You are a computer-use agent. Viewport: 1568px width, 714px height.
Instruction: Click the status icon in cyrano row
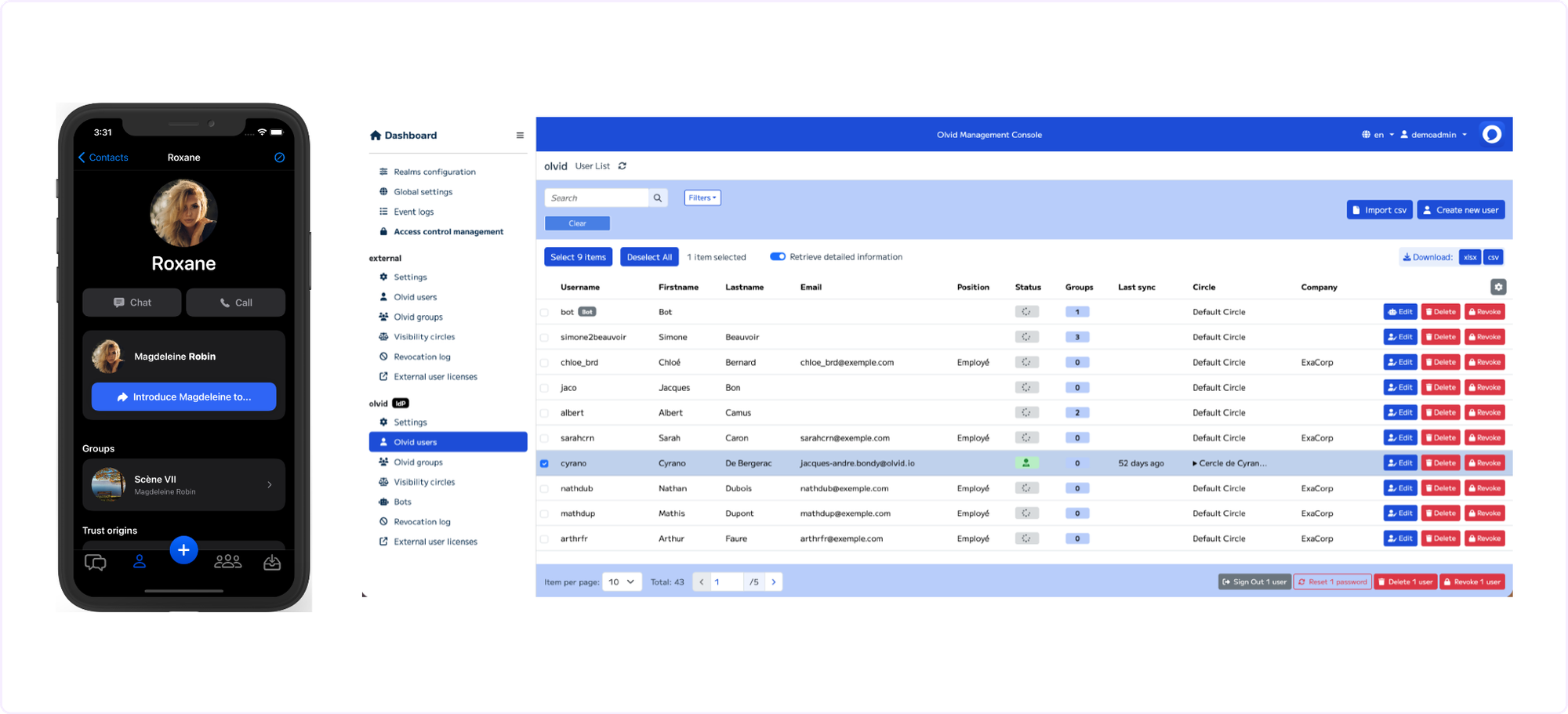(1026, 463)
